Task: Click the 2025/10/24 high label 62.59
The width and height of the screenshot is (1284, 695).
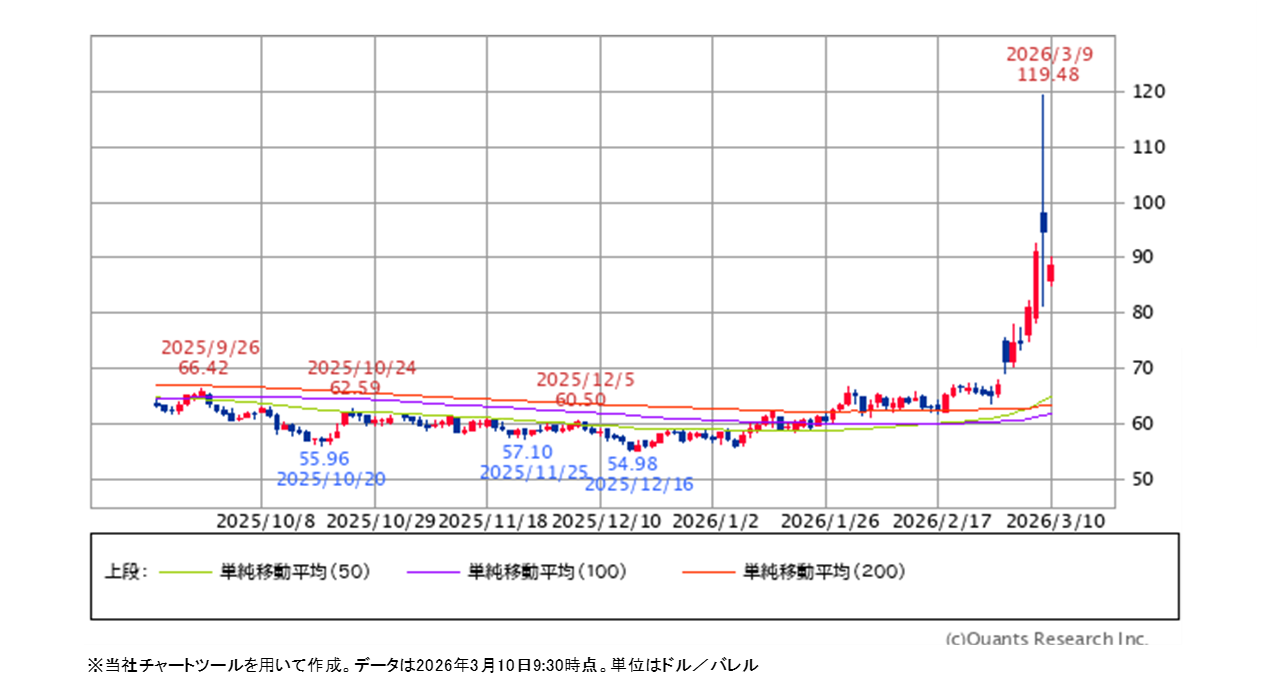Action: click(363, 387)
